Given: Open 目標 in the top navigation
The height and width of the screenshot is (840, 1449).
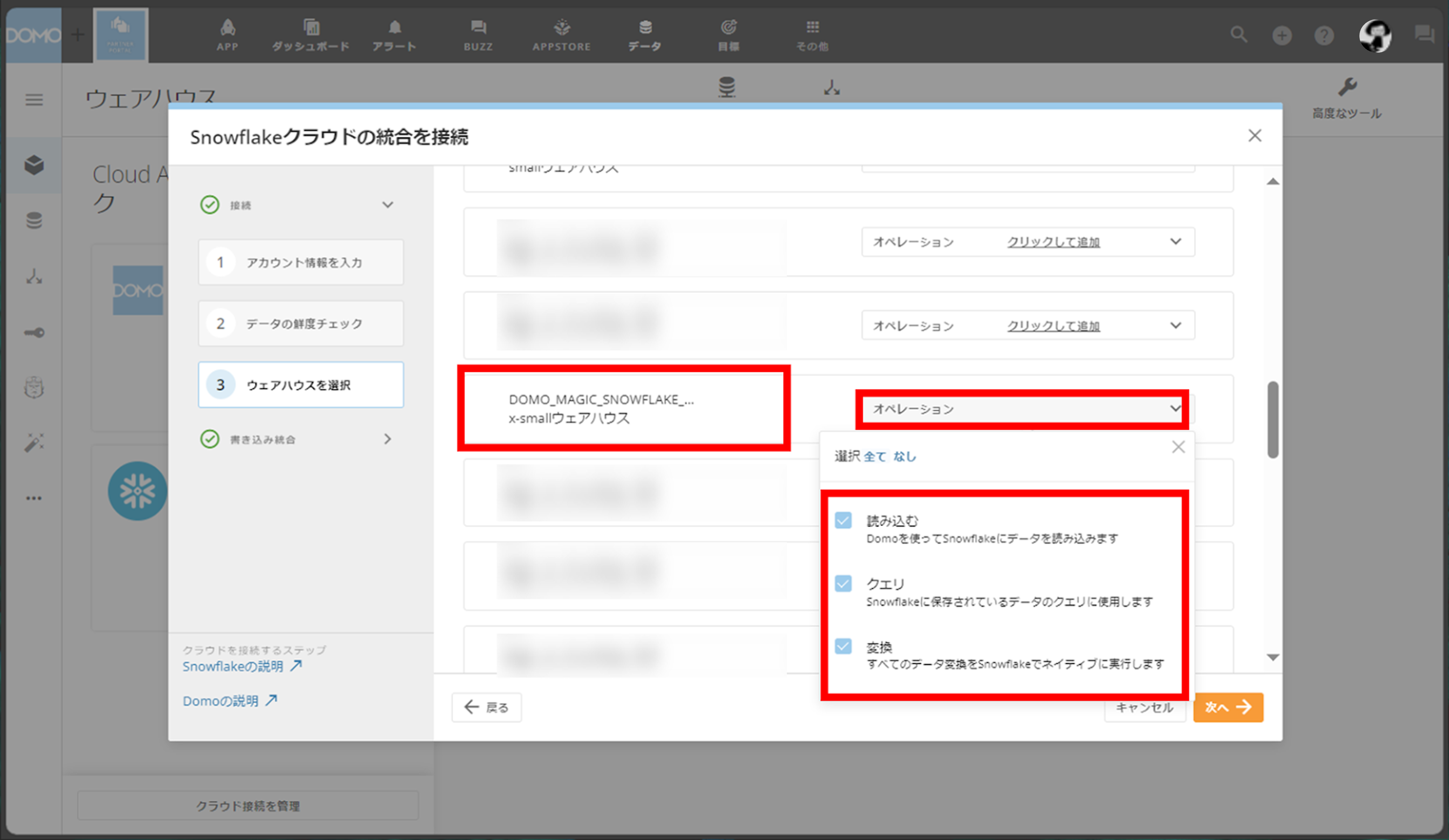Looking at the screenshot, I should [x=729, y=35].
